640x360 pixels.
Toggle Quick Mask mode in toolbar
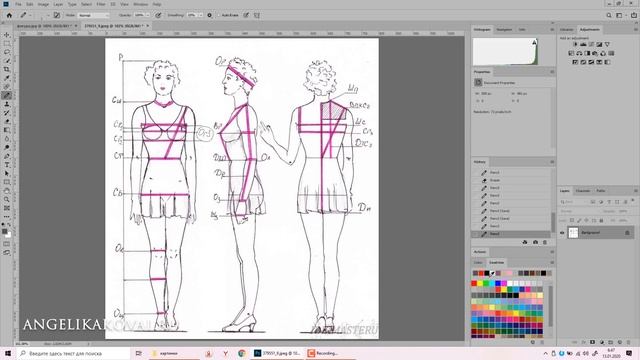click(x=7, y=244)
